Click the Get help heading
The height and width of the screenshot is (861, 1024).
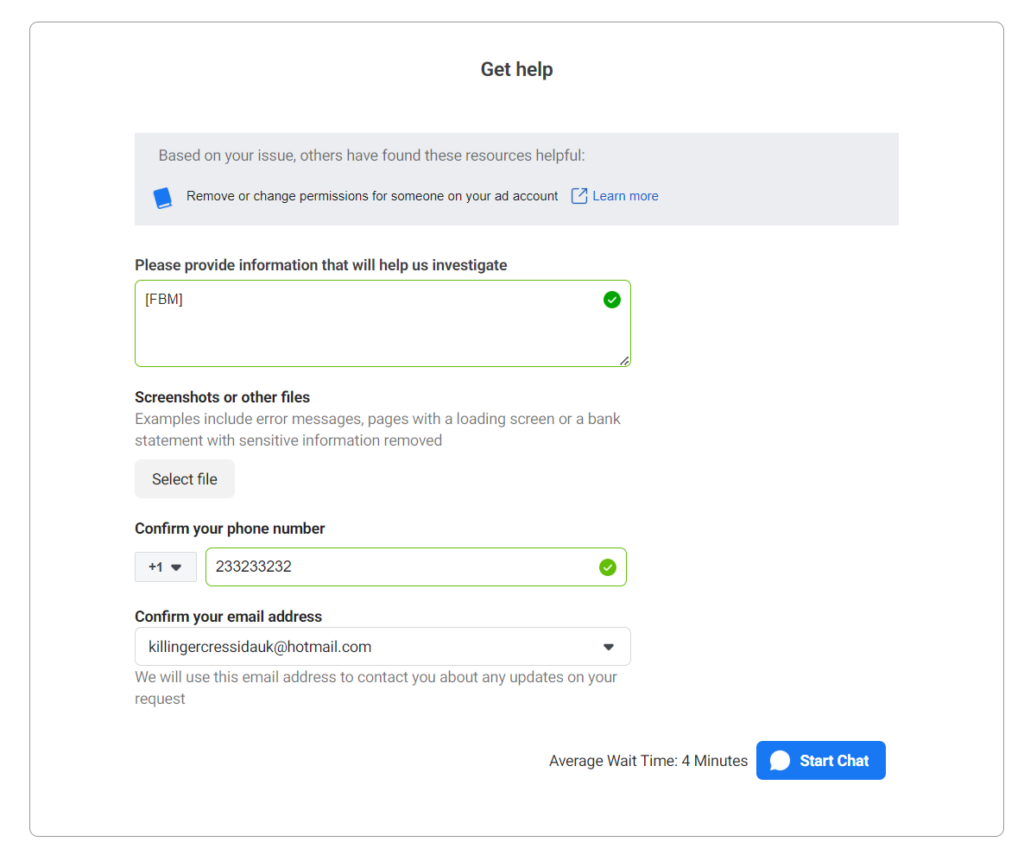click(517, 69)
